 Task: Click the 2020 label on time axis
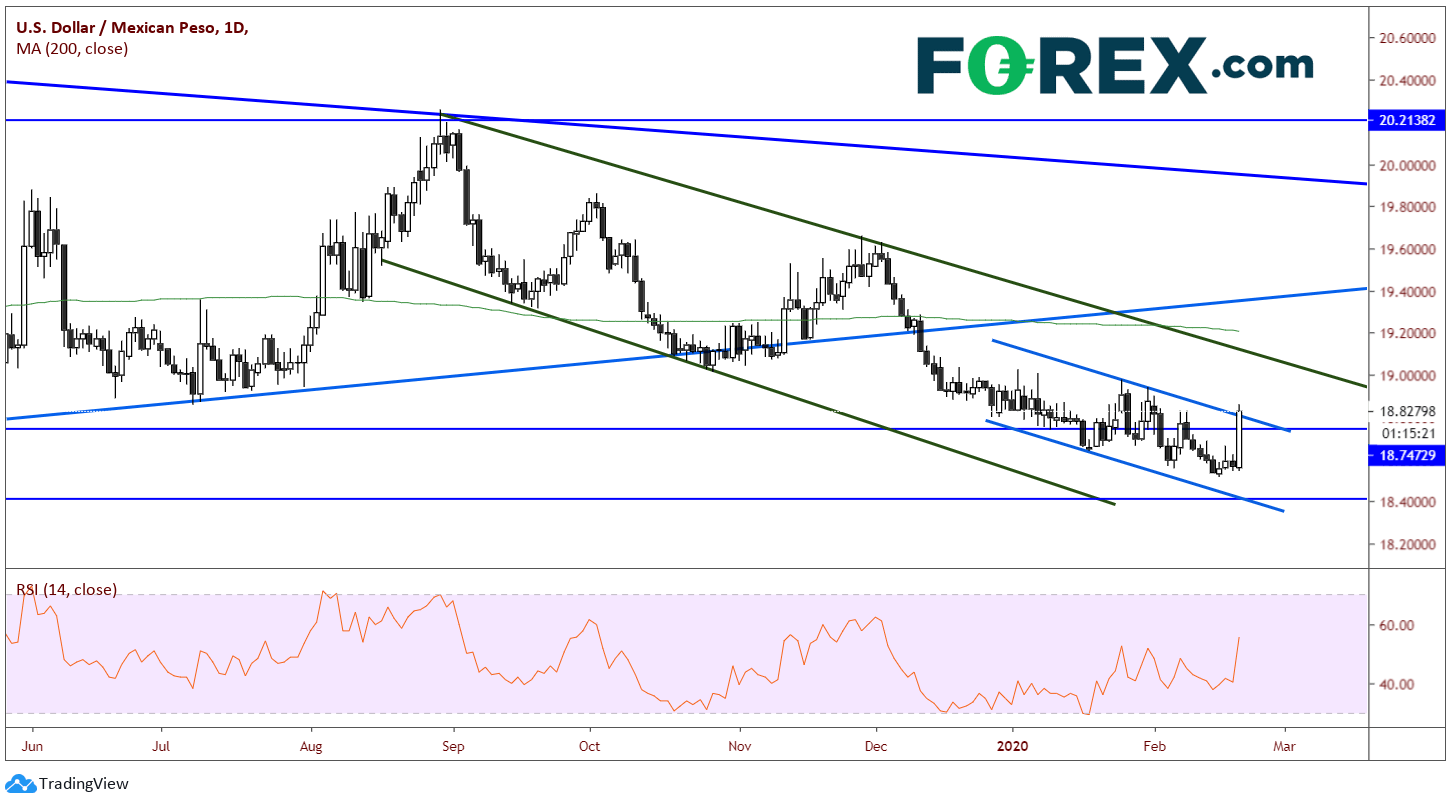point(1013,745)
